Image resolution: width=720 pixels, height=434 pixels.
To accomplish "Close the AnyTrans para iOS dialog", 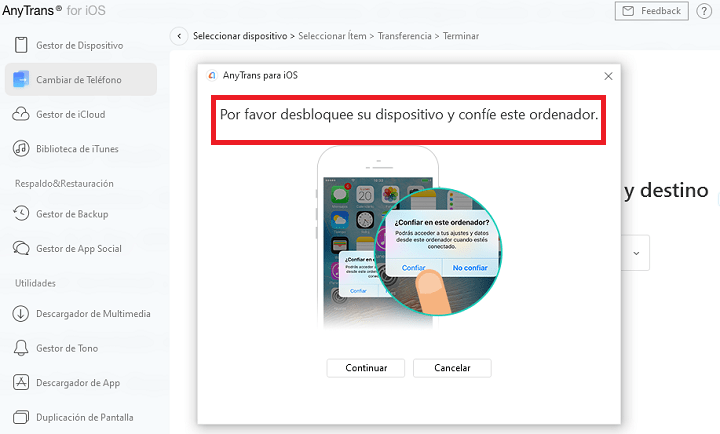I will (608, 76).
